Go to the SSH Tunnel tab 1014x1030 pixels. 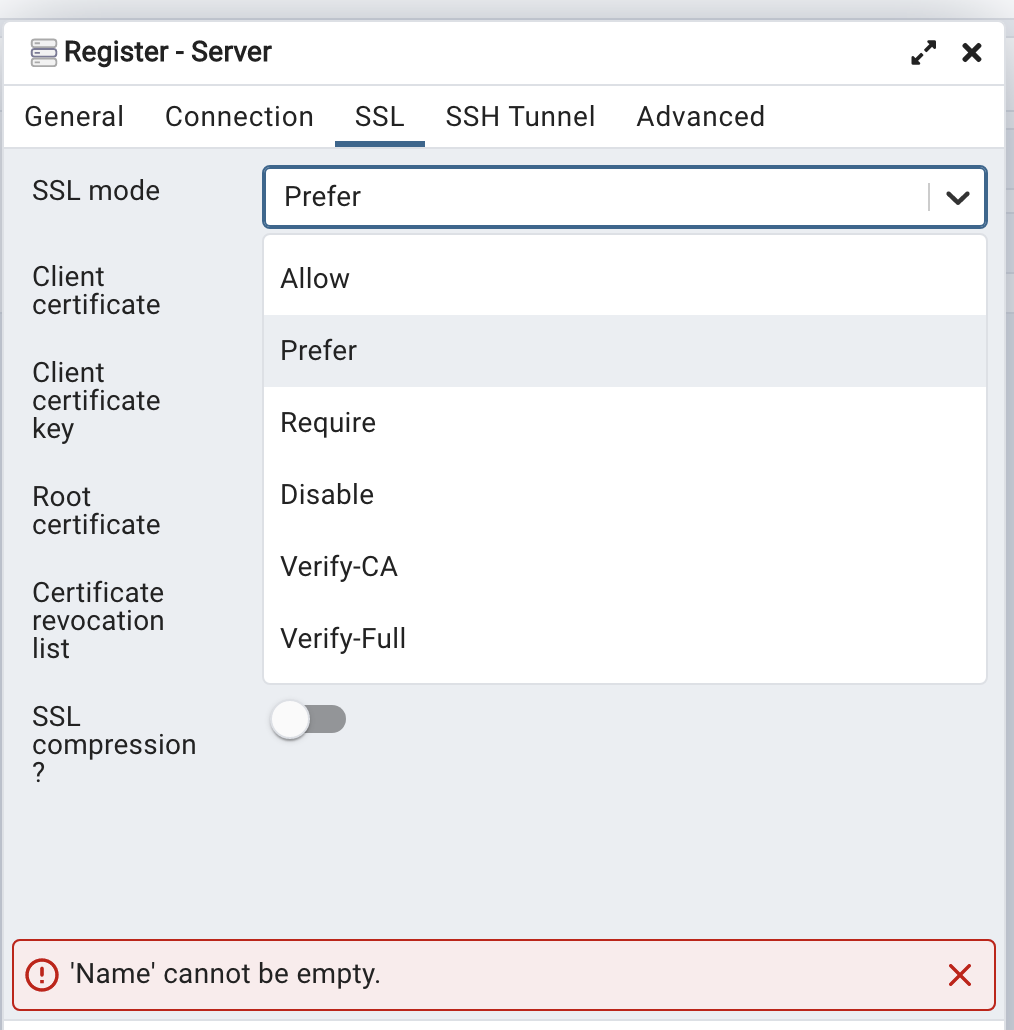520,117
